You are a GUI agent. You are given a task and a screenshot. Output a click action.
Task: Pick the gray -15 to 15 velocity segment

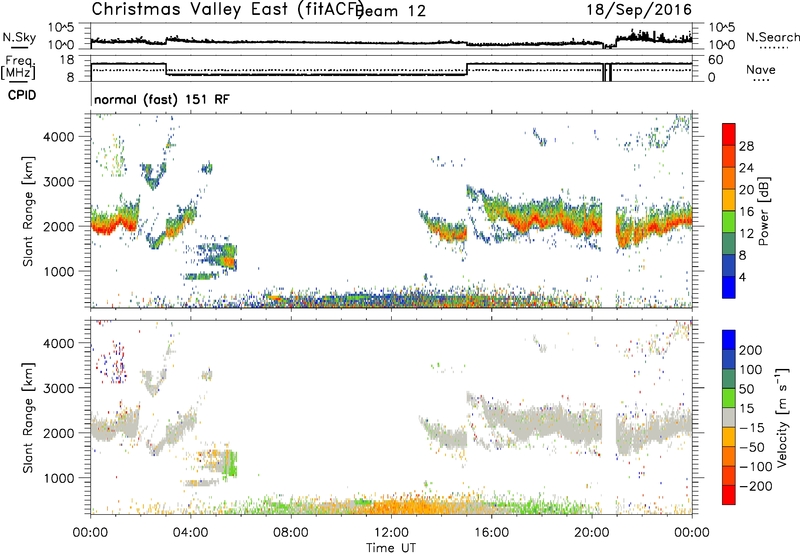(x=729, y=418)
